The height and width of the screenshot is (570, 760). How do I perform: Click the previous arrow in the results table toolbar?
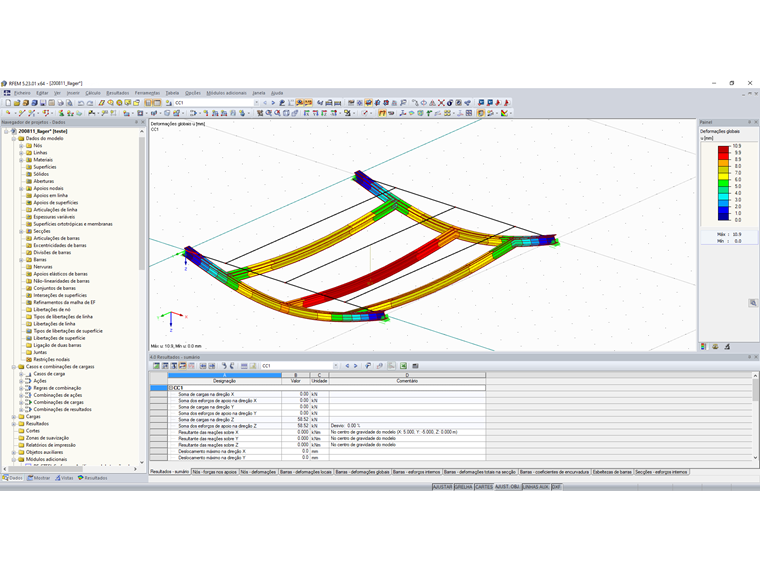[x=347, y=366]
